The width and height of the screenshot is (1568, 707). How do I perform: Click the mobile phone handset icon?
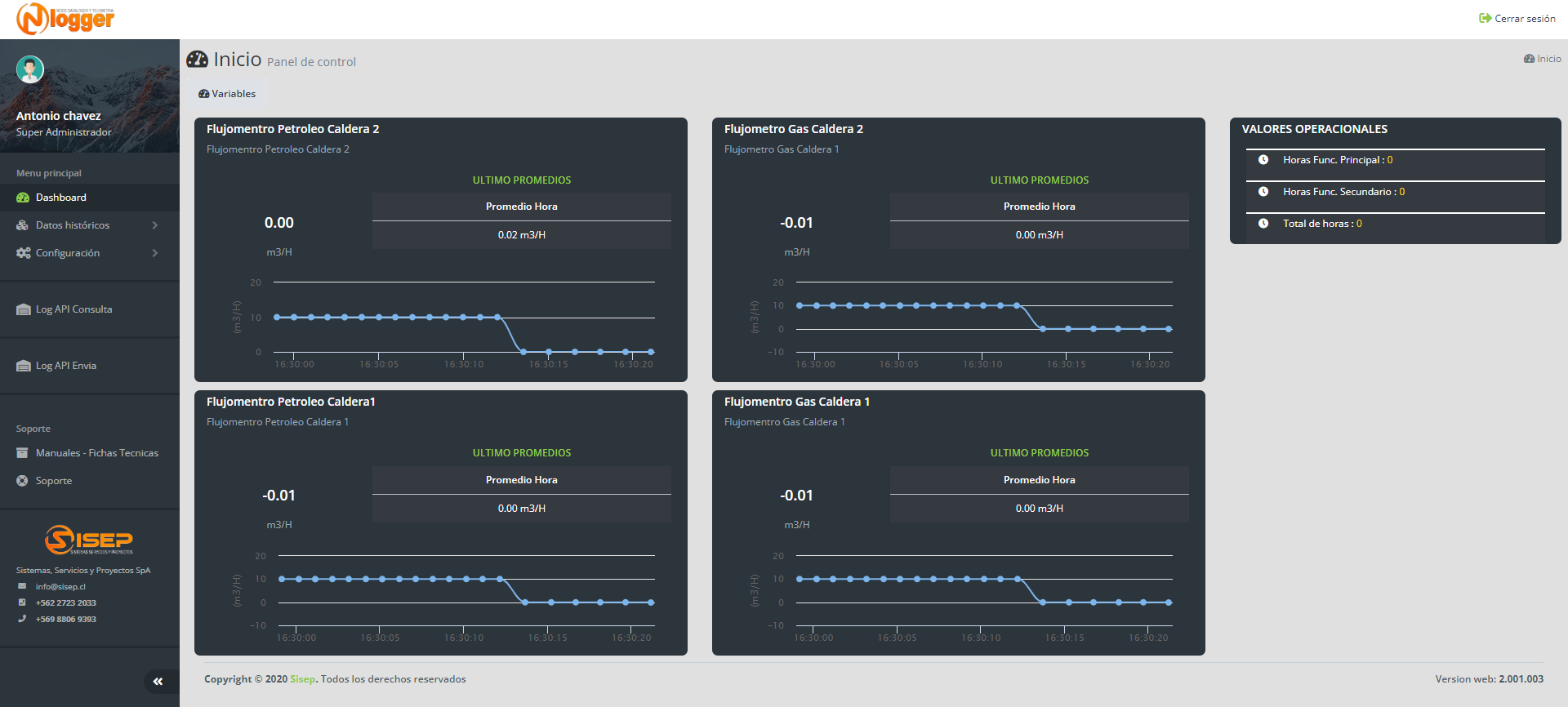tap(22, 619)
